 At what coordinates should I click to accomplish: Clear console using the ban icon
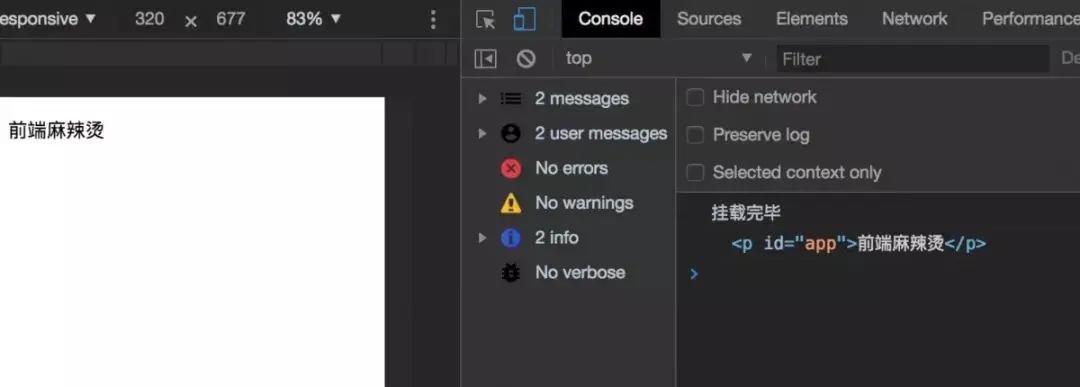pos(526,59)
